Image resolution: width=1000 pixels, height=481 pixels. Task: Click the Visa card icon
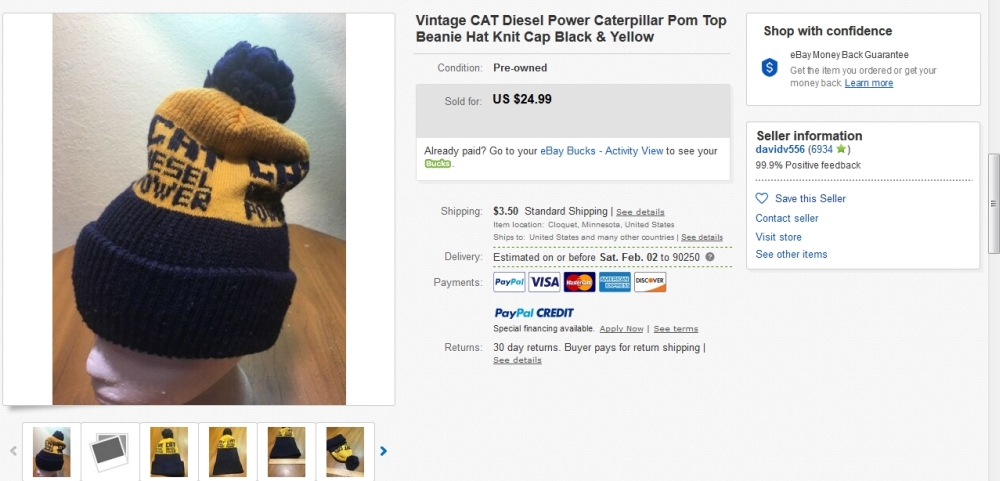544,282
